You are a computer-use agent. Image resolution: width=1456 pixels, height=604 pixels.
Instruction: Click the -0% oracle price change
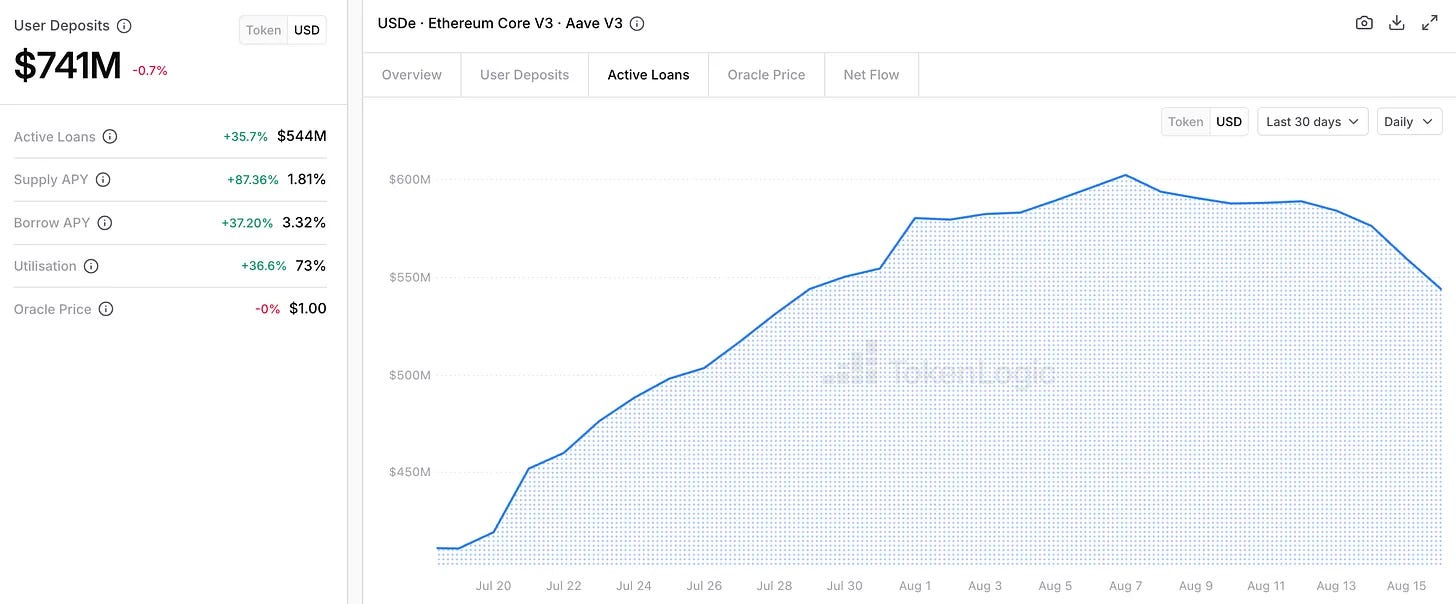pos(268,310)
